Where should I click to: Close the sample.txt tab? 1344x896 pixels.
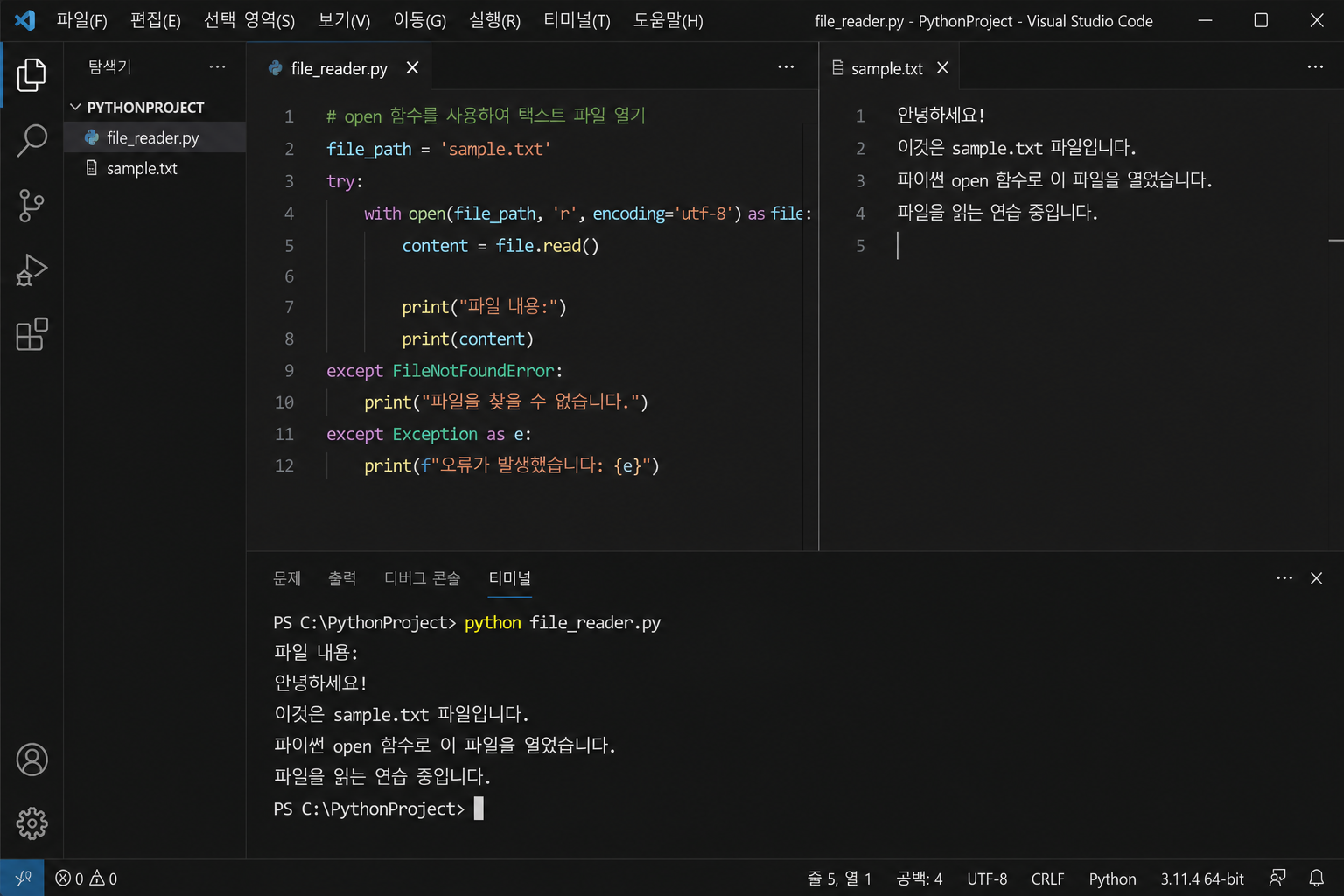point(942,67)
